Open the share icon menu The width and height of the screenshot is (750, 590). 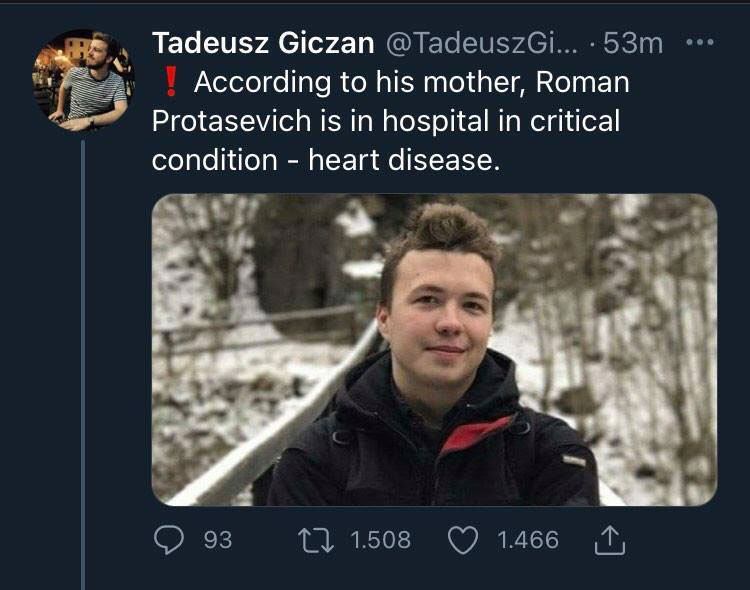(607, 540)
